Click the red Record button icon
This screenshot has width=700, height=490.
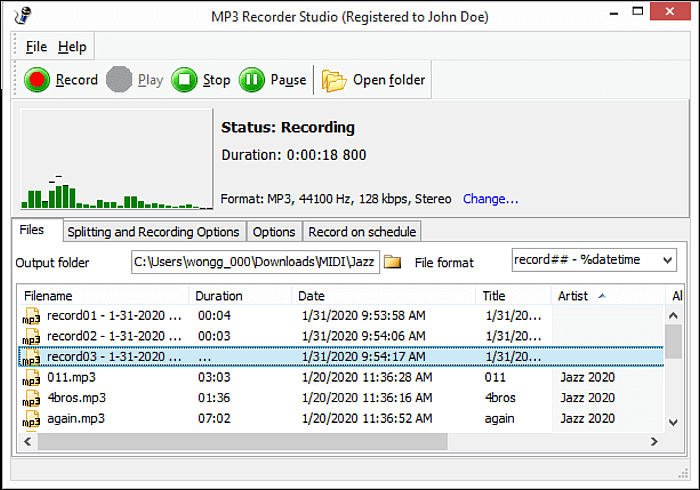(x=38, y=80)
